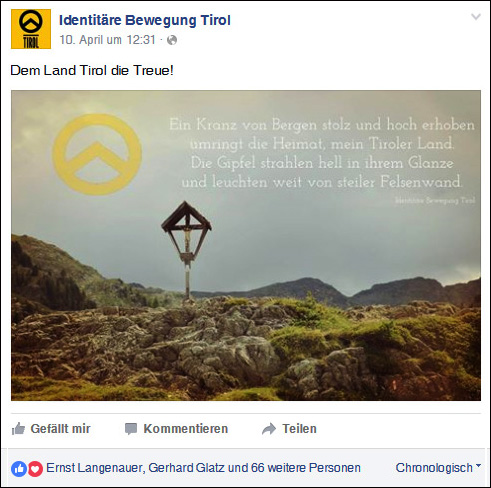Screen dimensions: 491x488
Task: Click the speech bubble comment icon
Action: pos(131,429)
